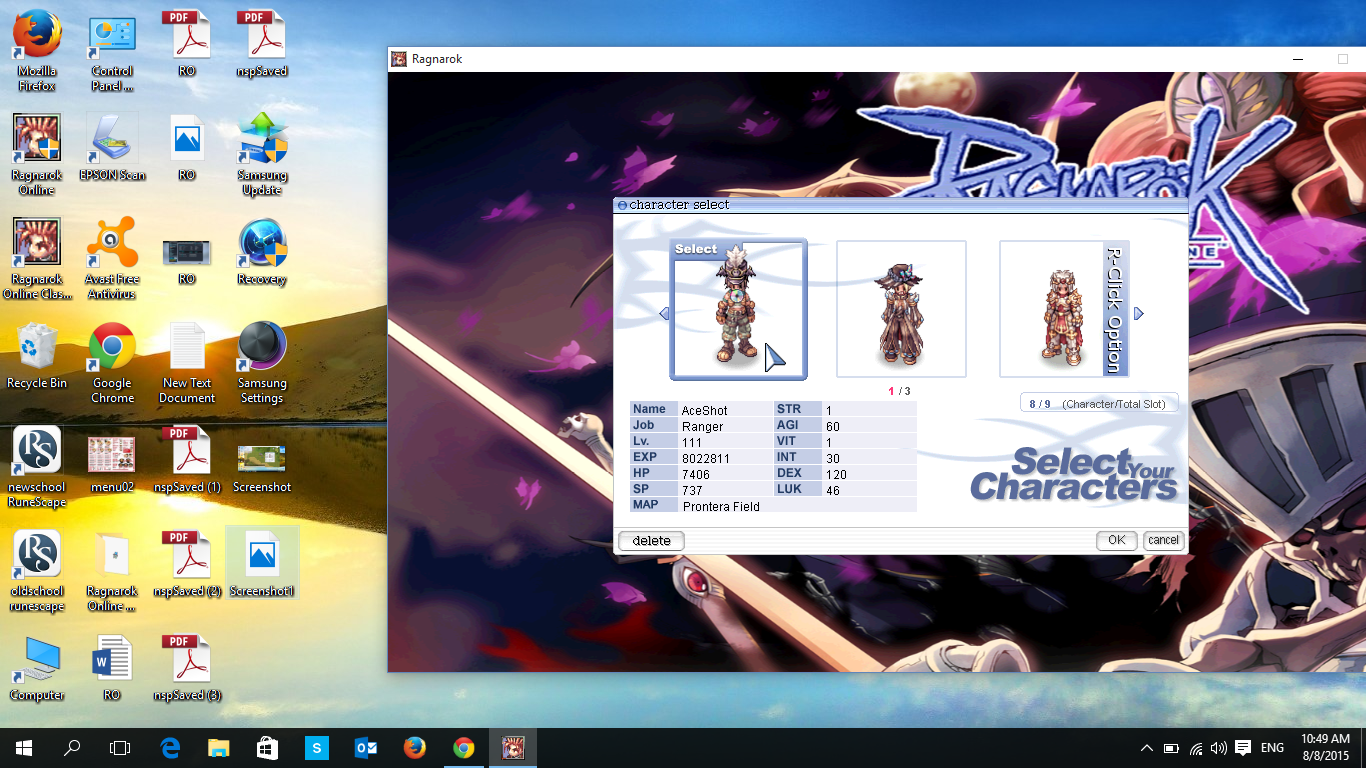The image size is (1366, 768).
Task: Select the nspSaved (3) PDF file
Action: (187, 667)
